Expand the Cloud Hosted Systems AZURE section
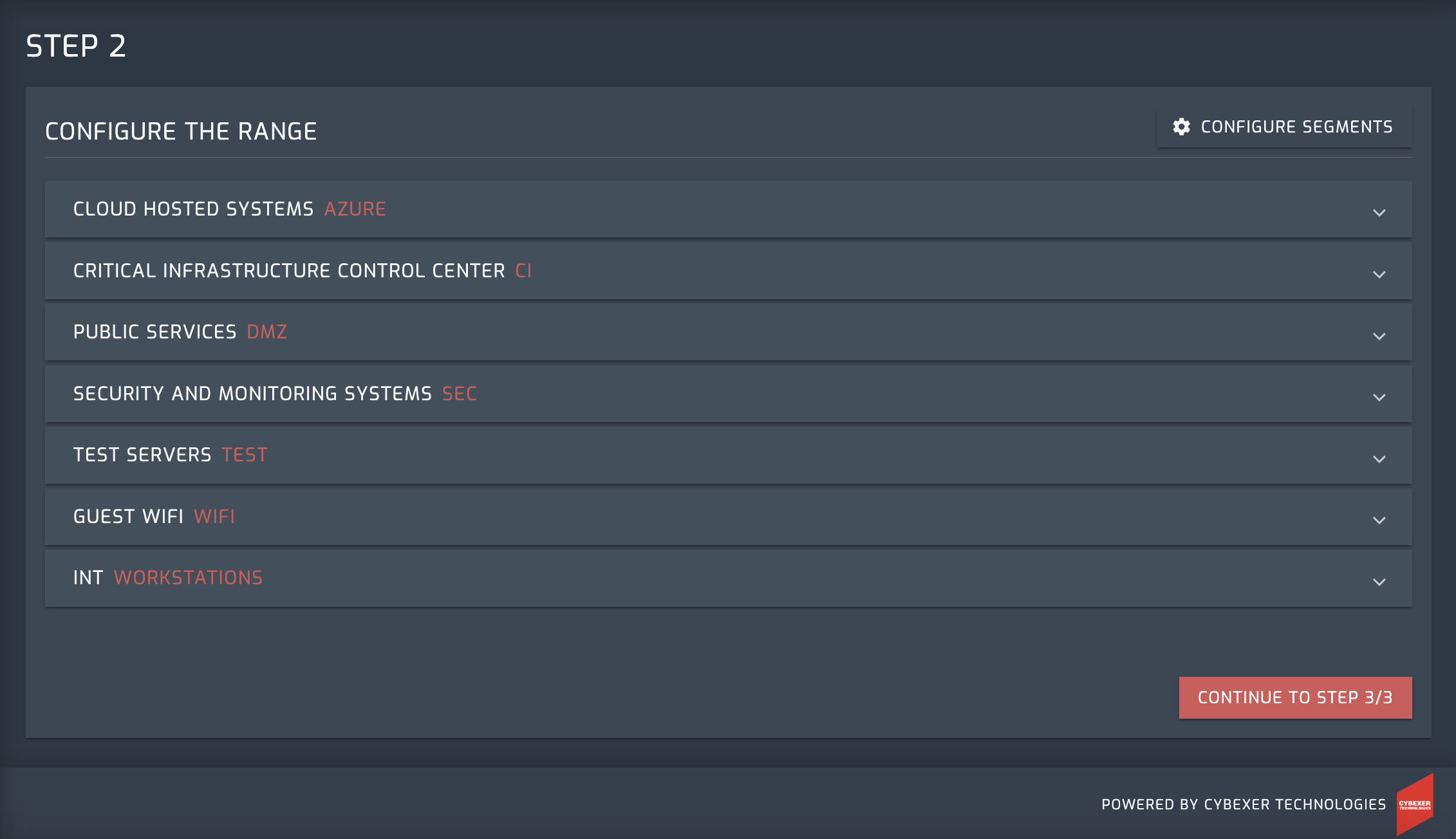The width and height of the screenshot is (1456, 839). [x=1380, y=212]
